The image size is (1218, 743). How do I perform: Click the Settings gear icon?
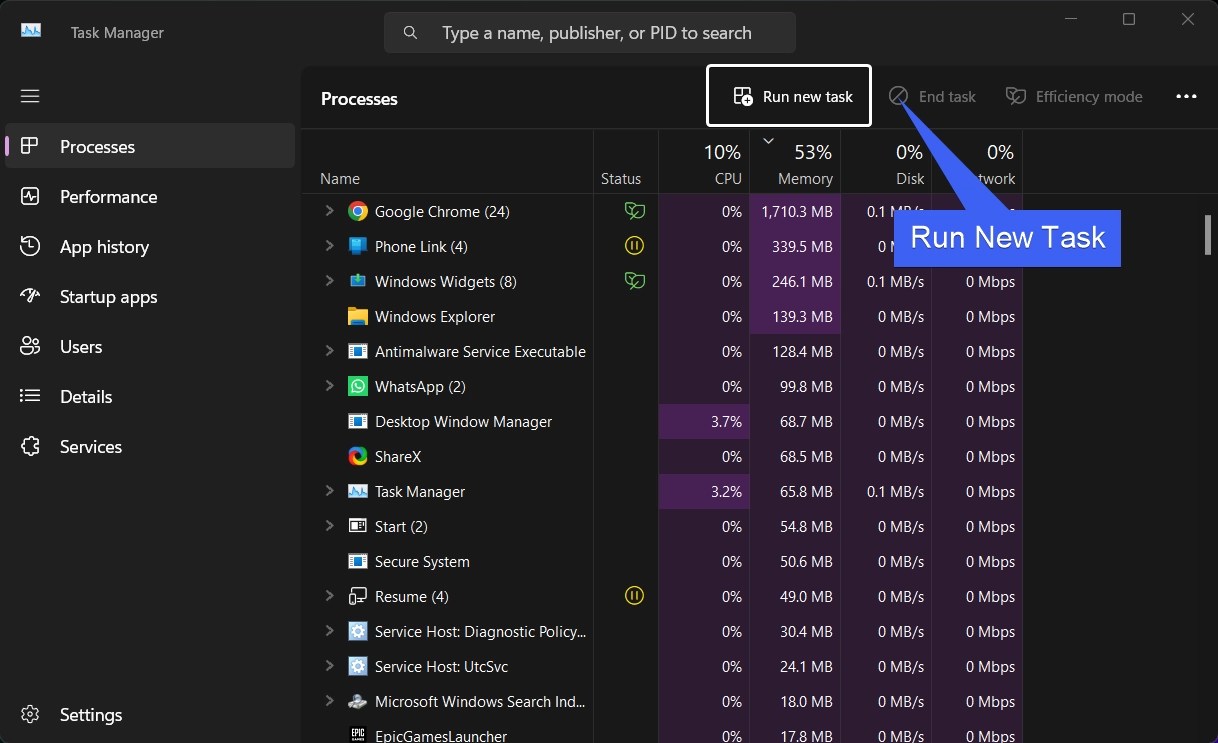coord(30,714)
